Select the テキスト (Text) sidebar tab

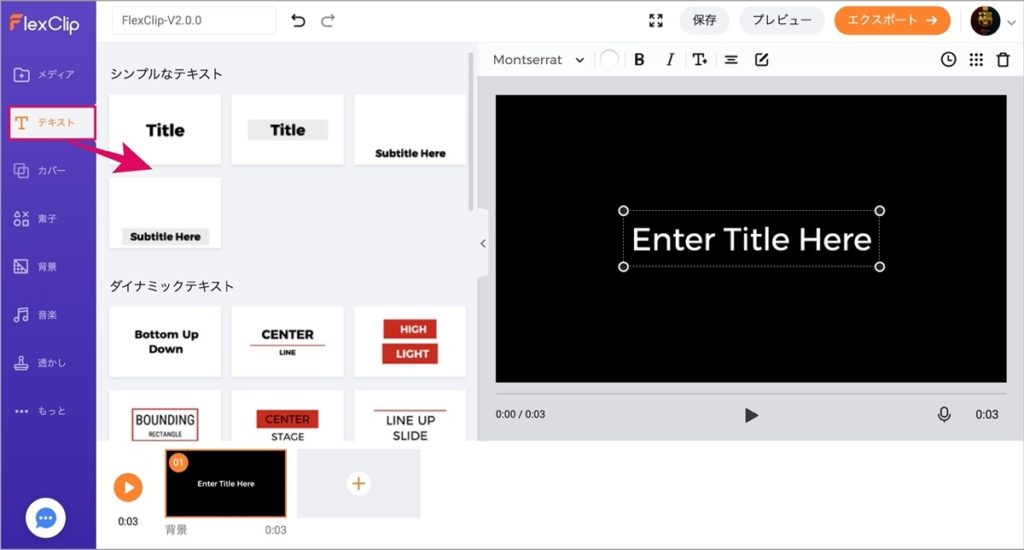coord(52,123)
